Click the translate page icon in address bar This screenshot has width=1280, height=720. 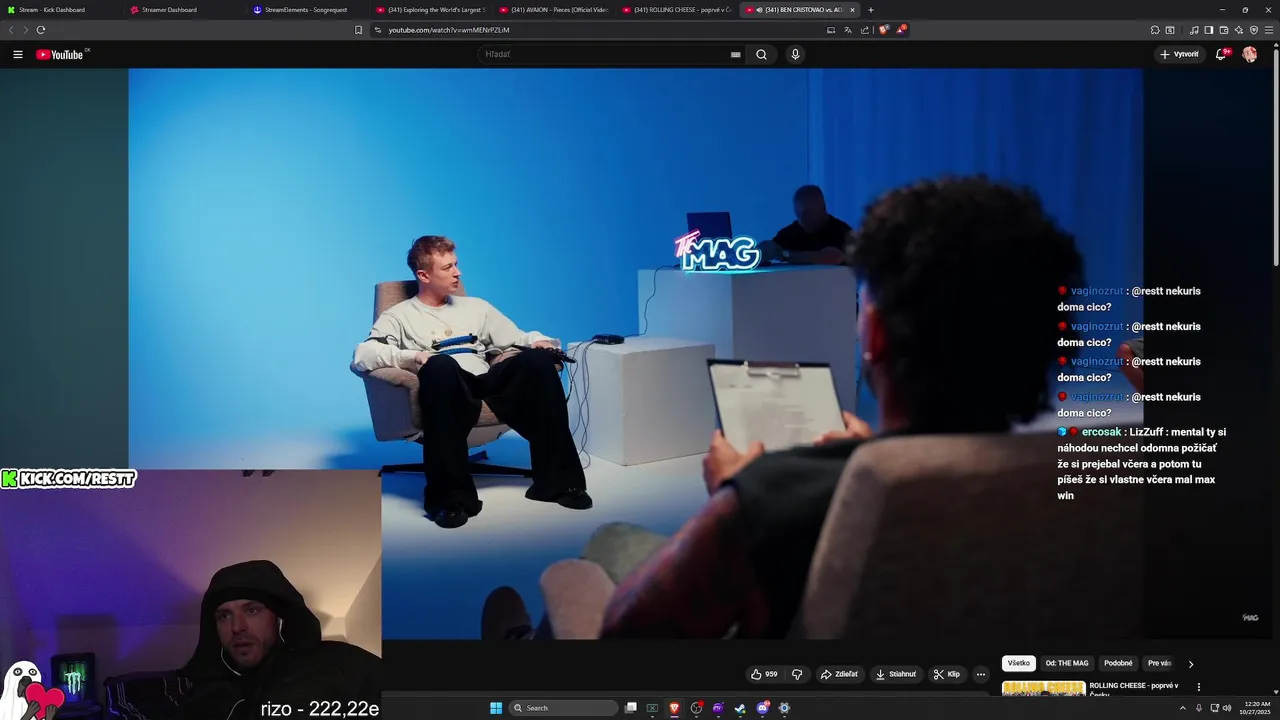(849, 30)
